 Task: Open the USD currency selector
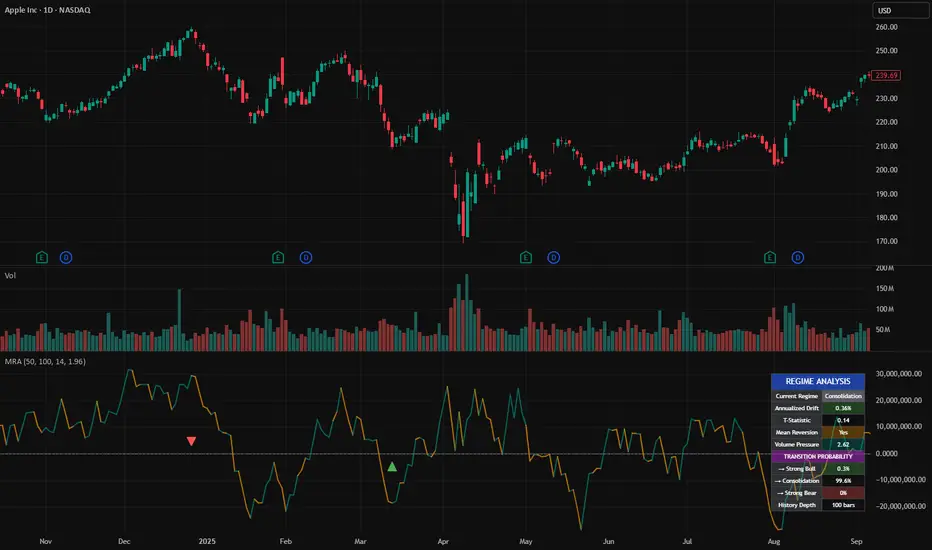[x=899, y=11]
